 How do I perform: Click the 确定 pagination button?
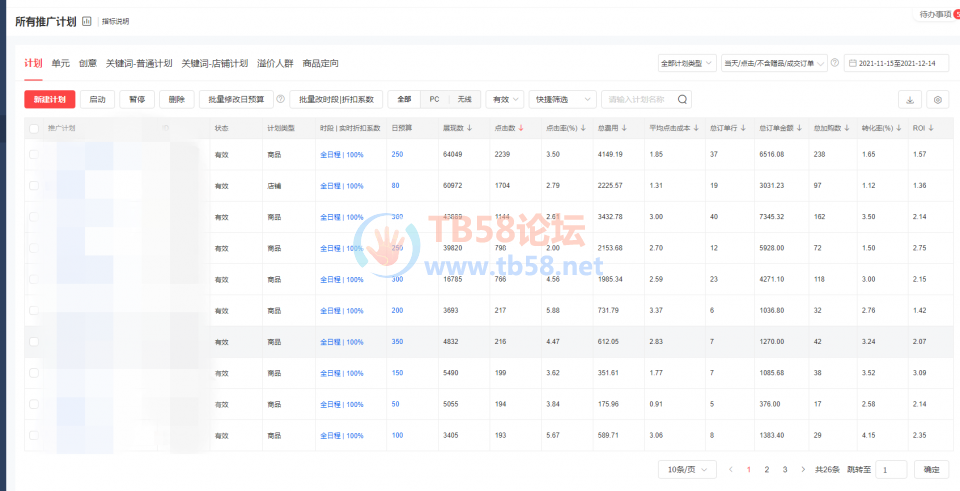click(931, 470)
